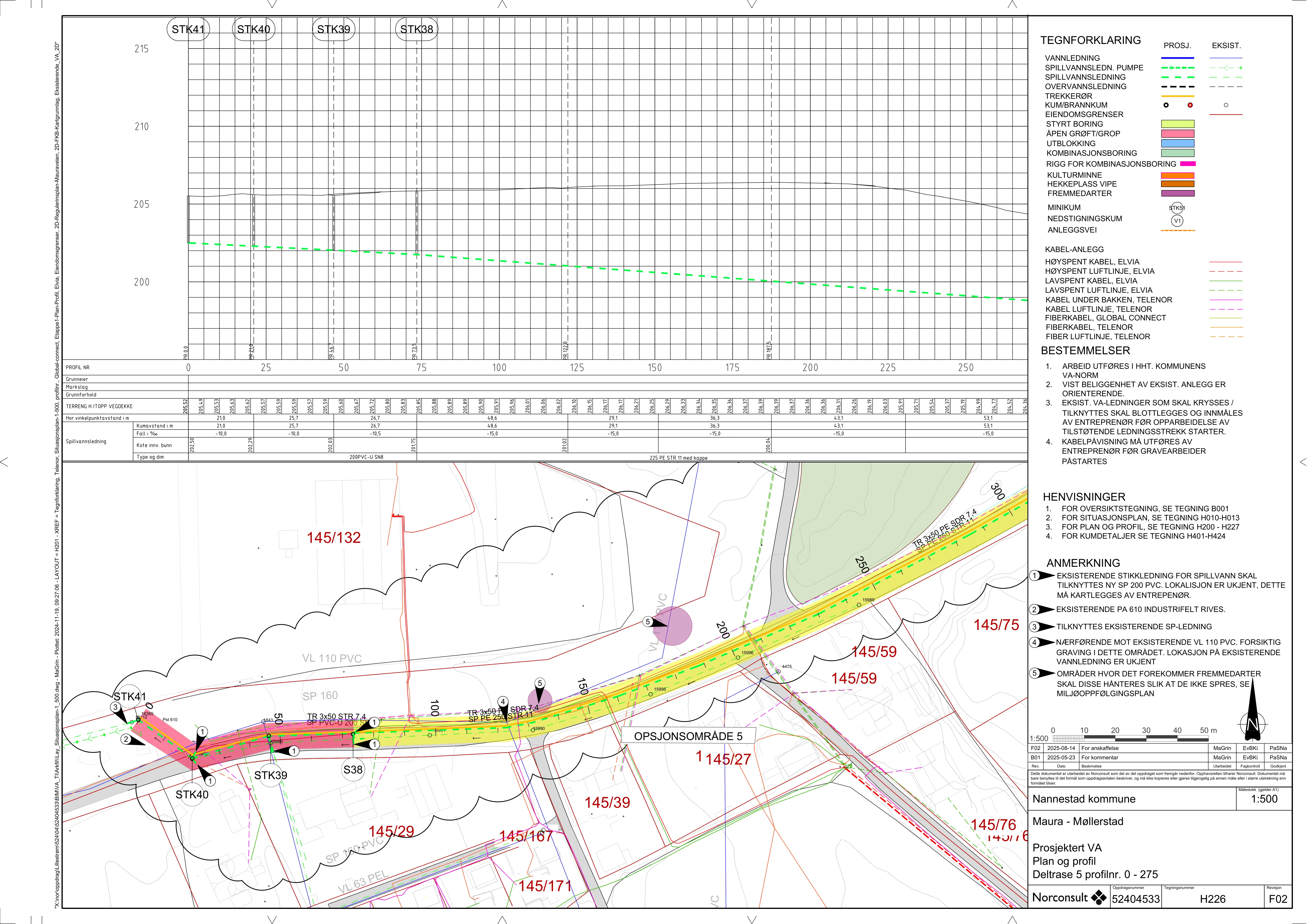1307x924 pixels.
Task: Click the red BRANNKUM legend dot symbol
Action: 1190,105
